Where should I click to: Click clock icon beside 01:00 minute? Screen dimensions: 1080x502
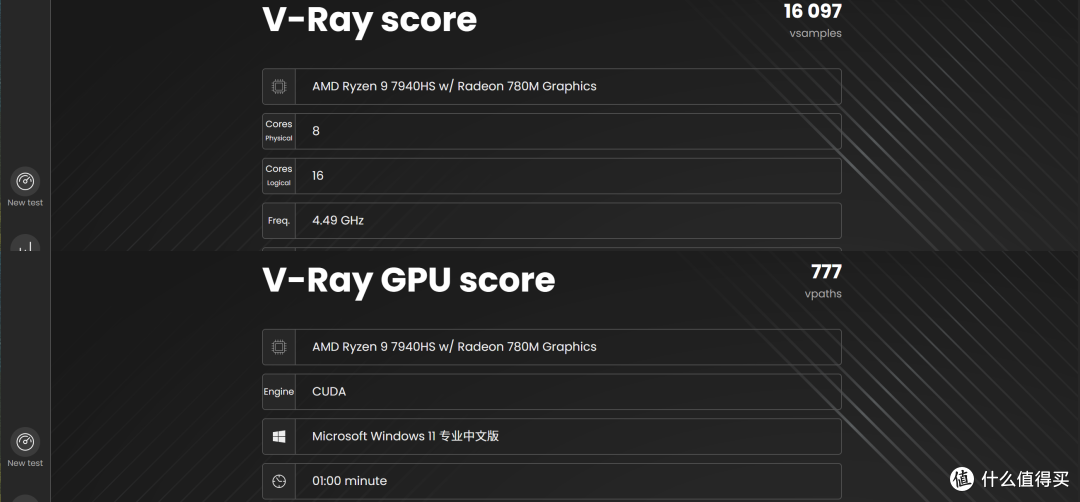(279, 481)
